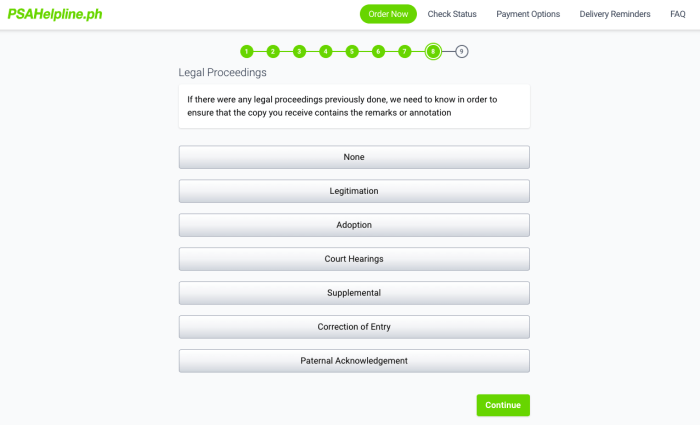Select Supplemental legal proceeding
Screen dimensions: 700x425
354,293
